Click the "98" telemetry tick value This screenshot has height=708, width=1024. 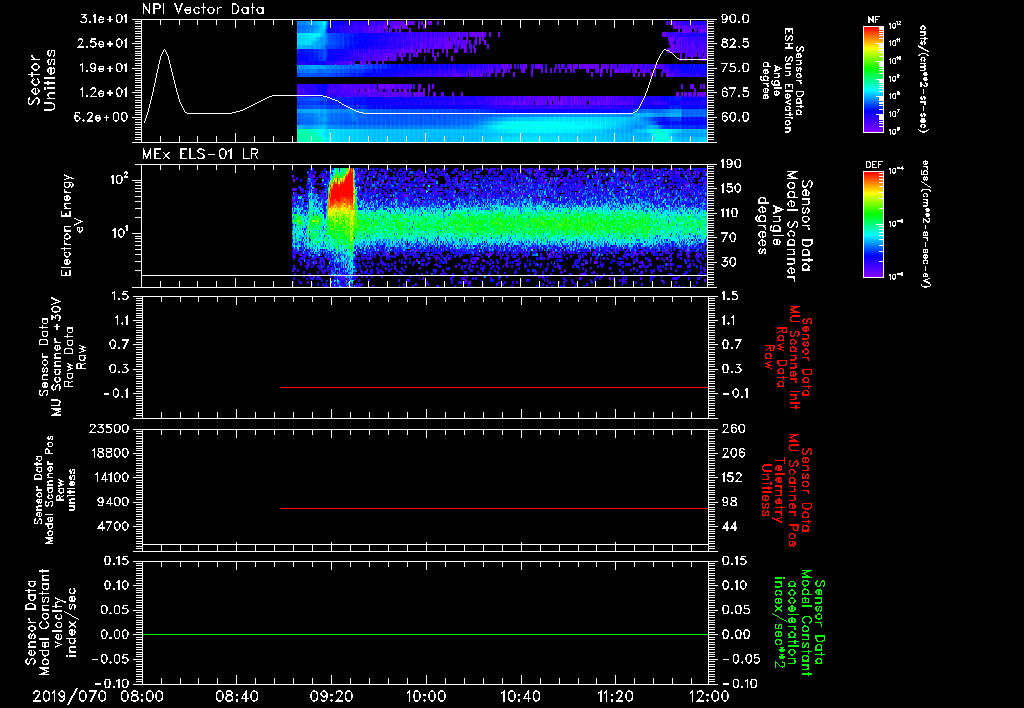click(729, 502)
